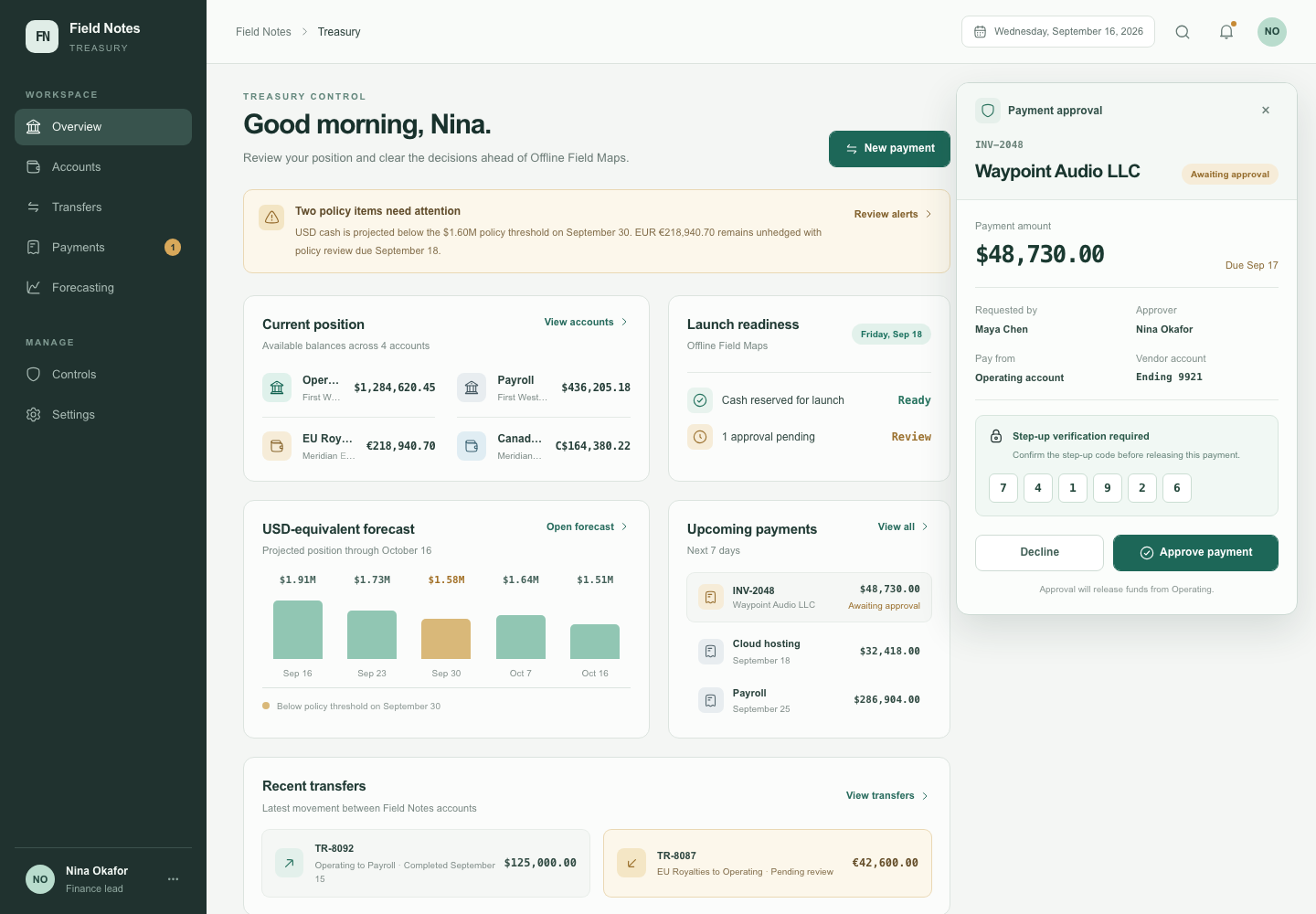Viewport: 1316px width, 914px height.
Task: Click Field Notes breadcrumb link
Action: click(x=263, y=32)
